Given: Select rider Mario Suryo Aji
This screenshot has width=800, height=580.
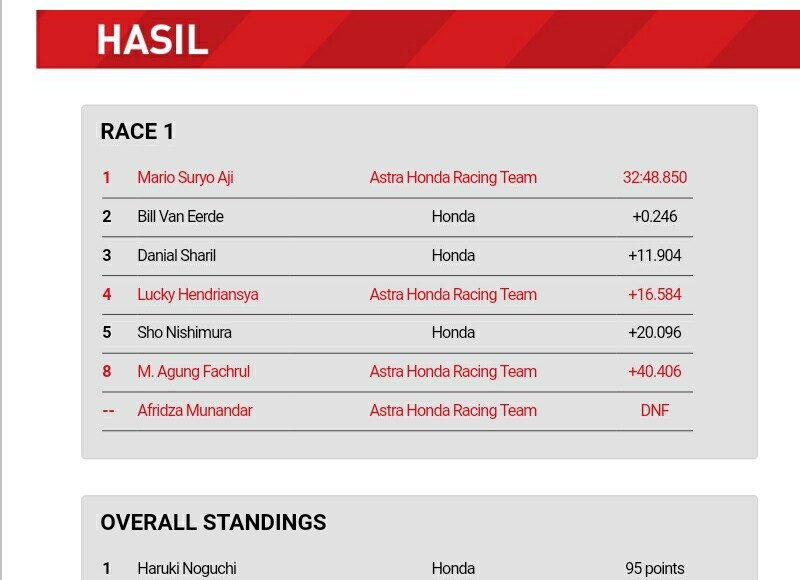Looking at the screenshot, I should point(185,178).
